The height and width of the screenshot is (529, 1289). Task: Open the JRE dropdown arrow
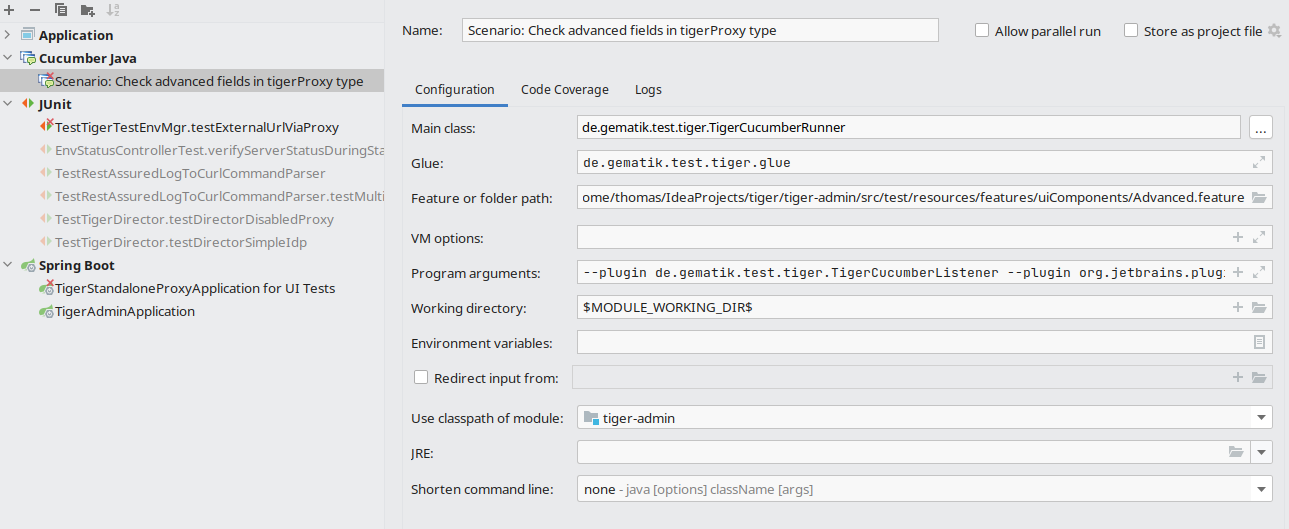[1262, 452]
